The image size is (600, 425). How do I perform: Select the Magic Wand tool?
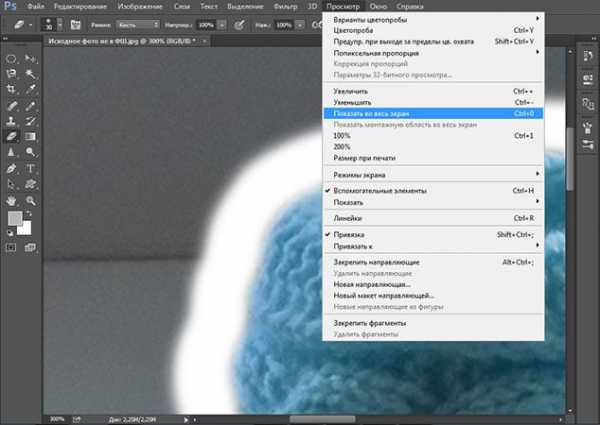31,73
